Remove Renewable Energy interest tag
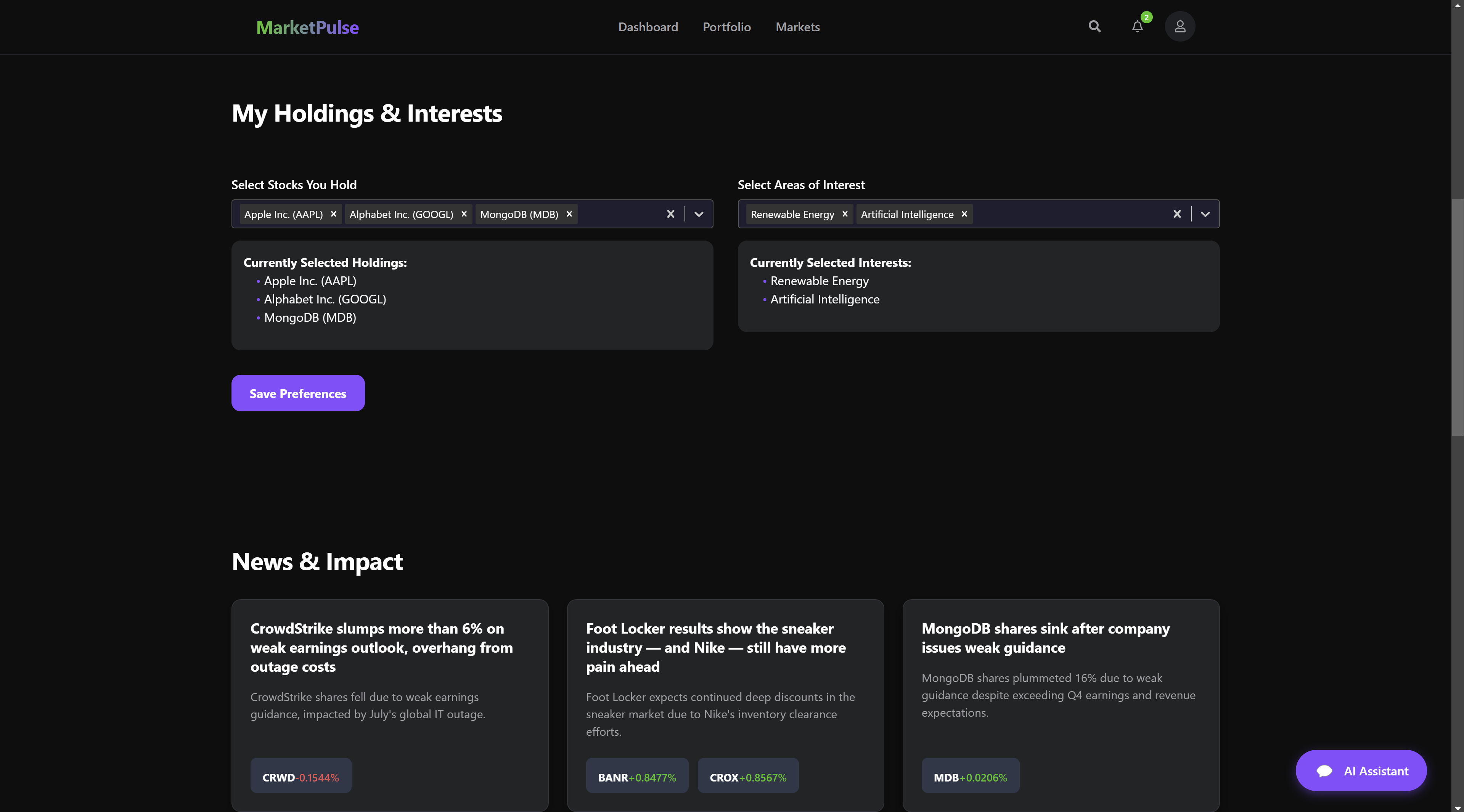 pos(845,214)
